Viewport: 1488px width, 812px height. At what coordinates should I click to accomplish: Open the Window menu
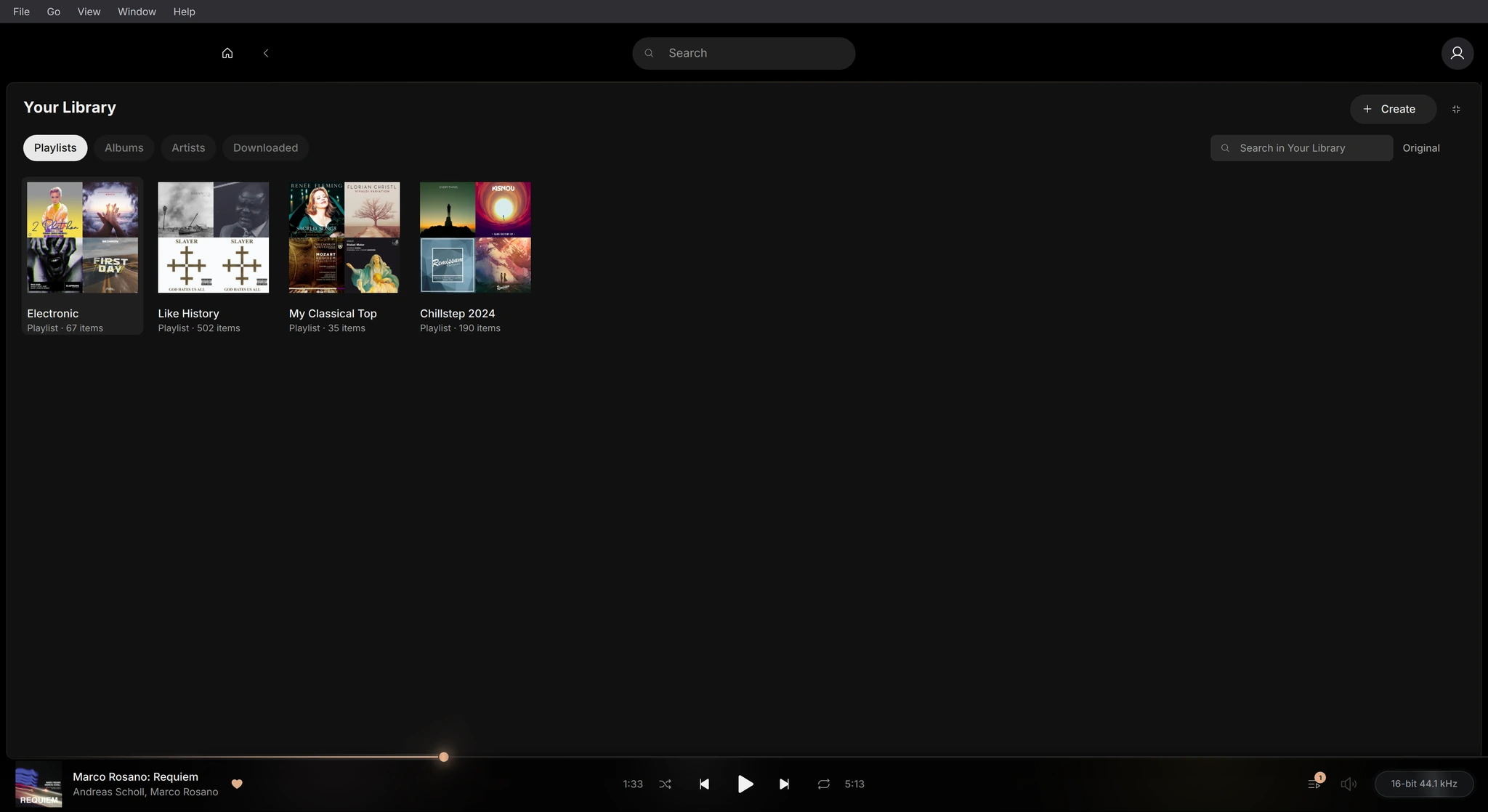[137, 12]
